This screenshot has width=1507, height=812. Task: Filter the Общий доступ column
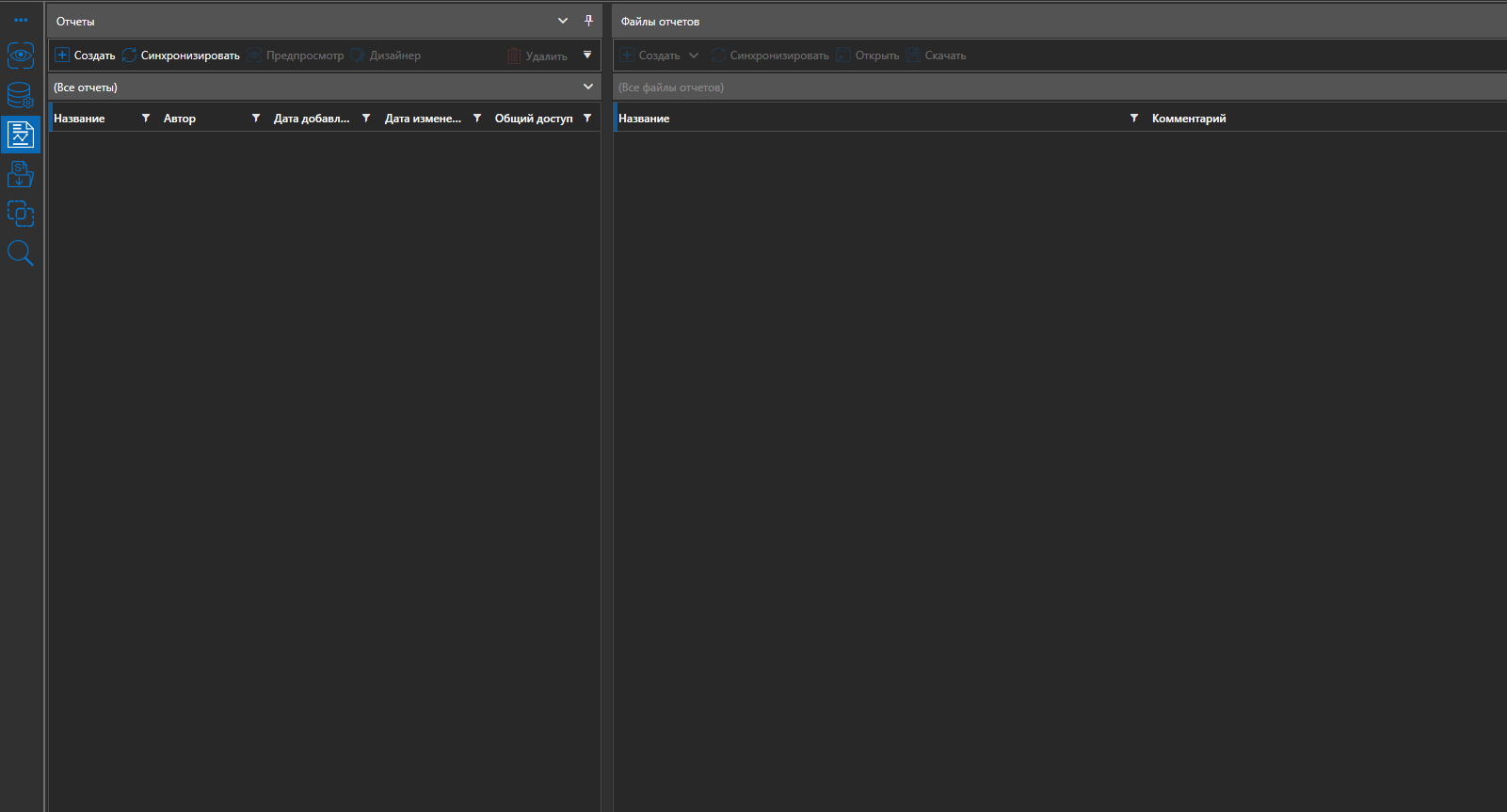pyautogui.click(x=587, y=119)
